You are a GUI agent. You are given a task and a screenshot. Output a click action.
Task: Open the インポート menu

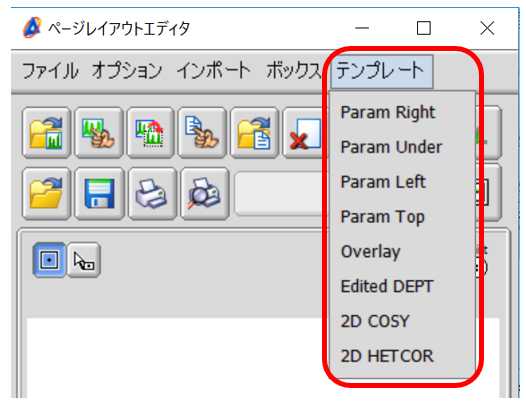(x=214, y=71)
